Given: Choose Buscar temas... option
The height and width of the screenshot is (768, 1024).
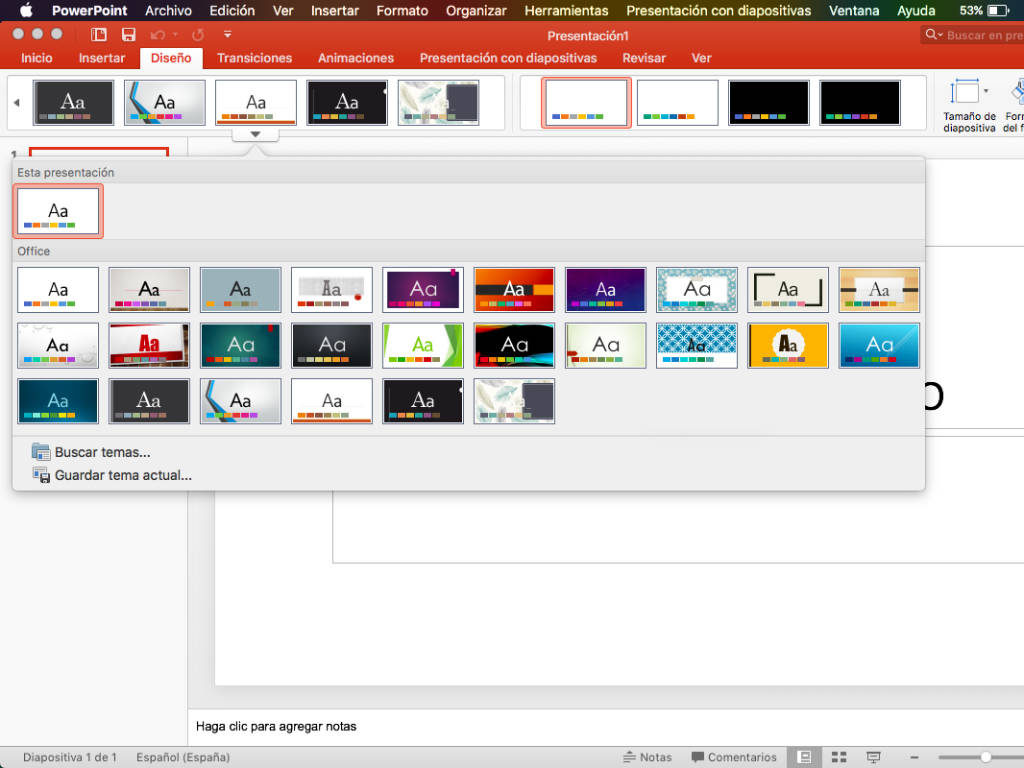Looking at the screenshot, I should click(x=102, y=452).
